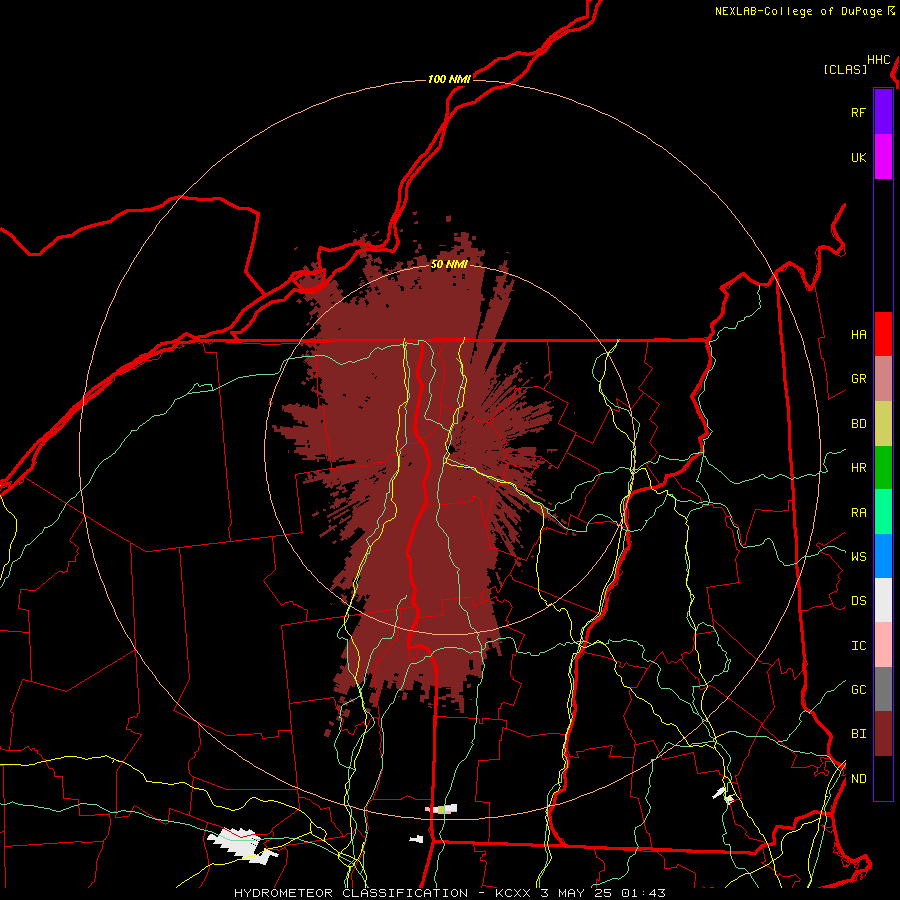The height and width of the screenshot is (900, 900).
Task: Click the 'BD' legend label
Action: [858, 424]
